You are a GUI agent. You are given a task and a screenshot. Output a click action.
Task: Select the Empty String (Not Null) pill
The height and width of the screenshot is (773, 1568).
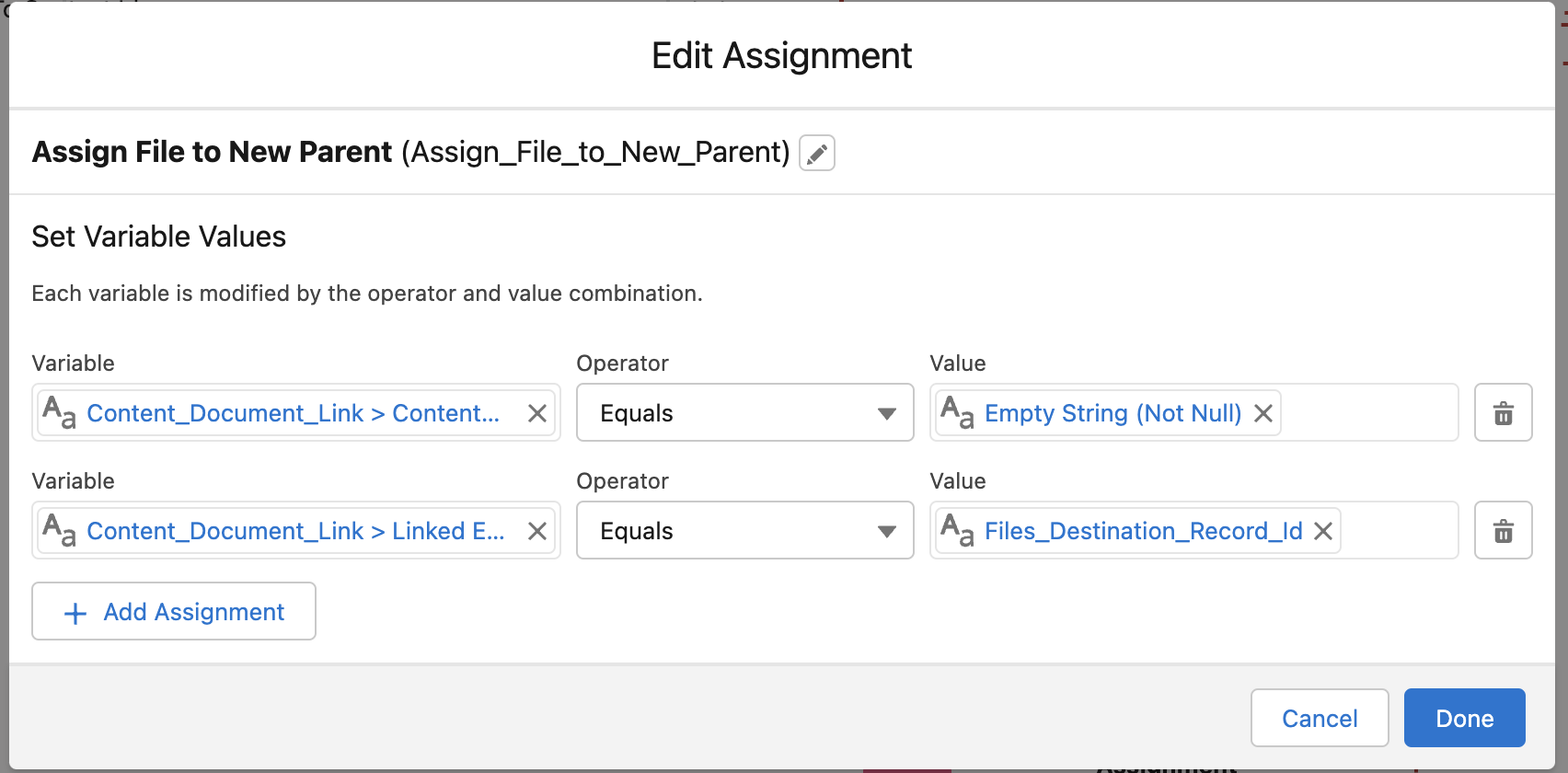pyautogui.click(x=1112, y=413)
